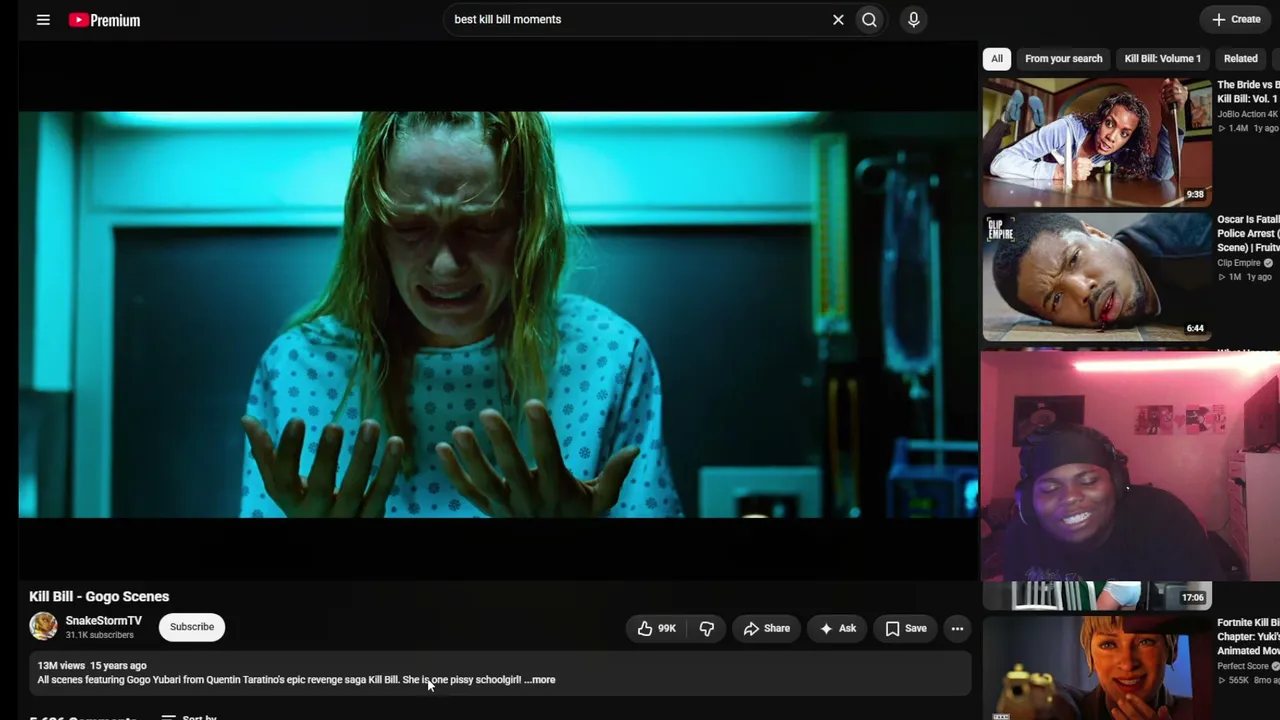This screenshot has width=1280, height=720.
Task: Open 'Oscar Is Fatally' video title link
Action: [1248, 233]
